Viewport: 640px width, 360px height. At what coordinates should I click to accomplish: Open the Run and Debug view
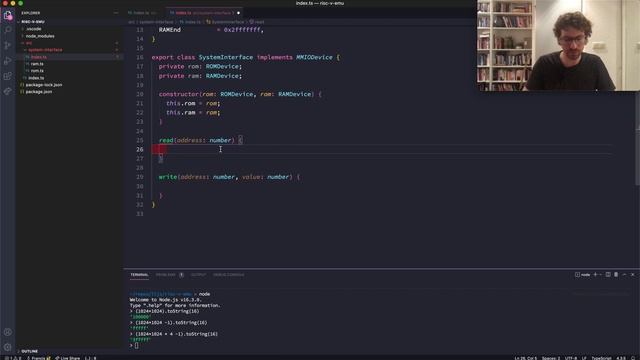pyautogui.click(x=8, y=61)
